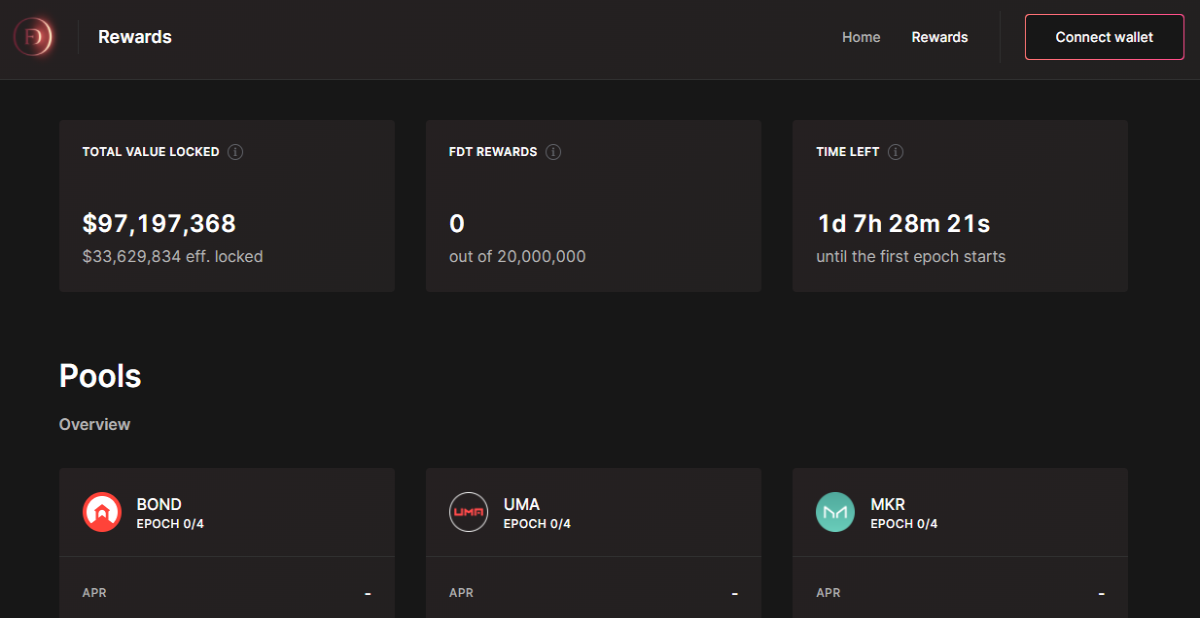Open info icon beside Time Left
Screen dimensions: 1200x618
click(895, 152)
